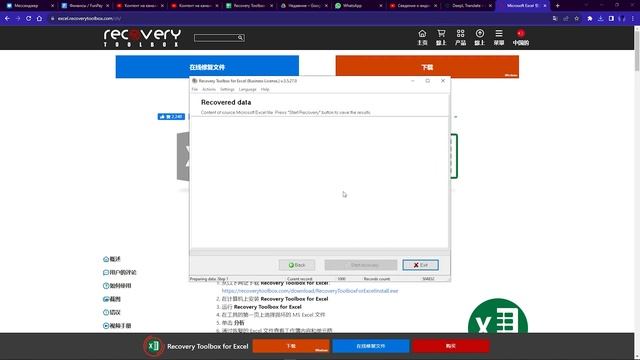Click the Recovery Toolbox logo
640x360 pixels.
[x=142, y=38]
